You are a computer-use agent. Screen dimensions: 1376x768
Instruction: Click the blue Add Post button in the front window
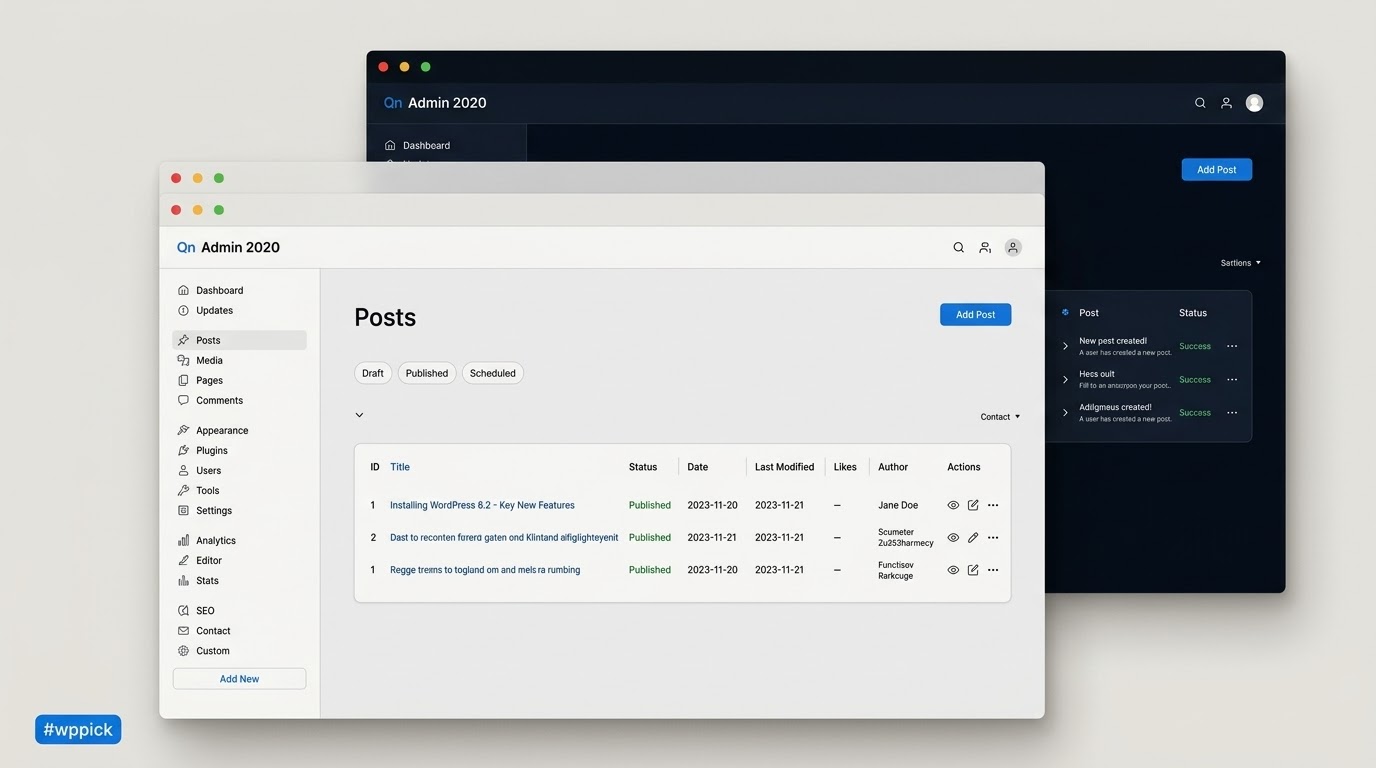tap(975, 314)
